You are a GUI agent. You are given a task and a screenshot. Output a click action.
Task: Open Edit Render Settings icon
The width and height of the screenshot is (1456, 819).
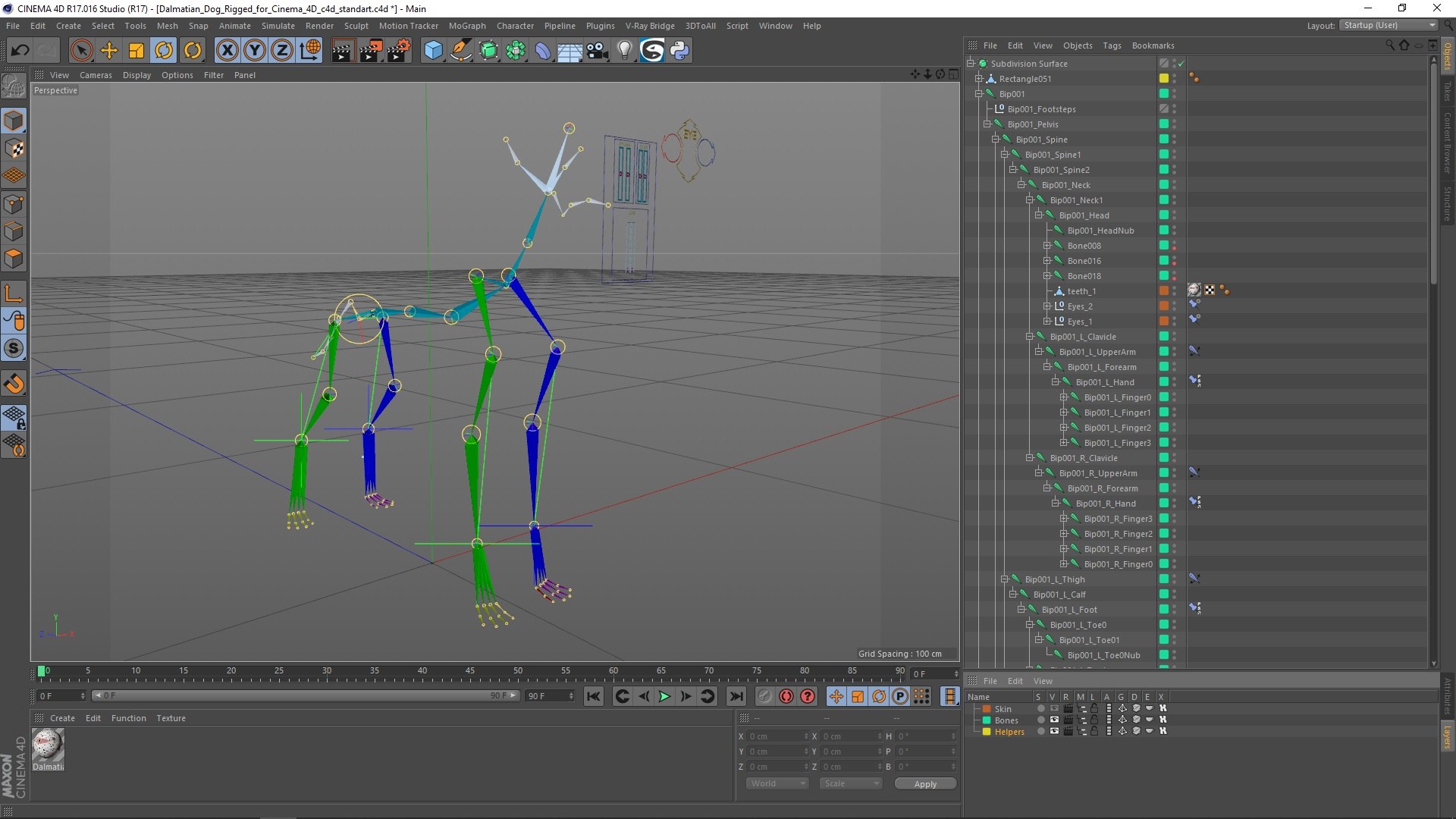pyautogui.click(x=398, y=51)
